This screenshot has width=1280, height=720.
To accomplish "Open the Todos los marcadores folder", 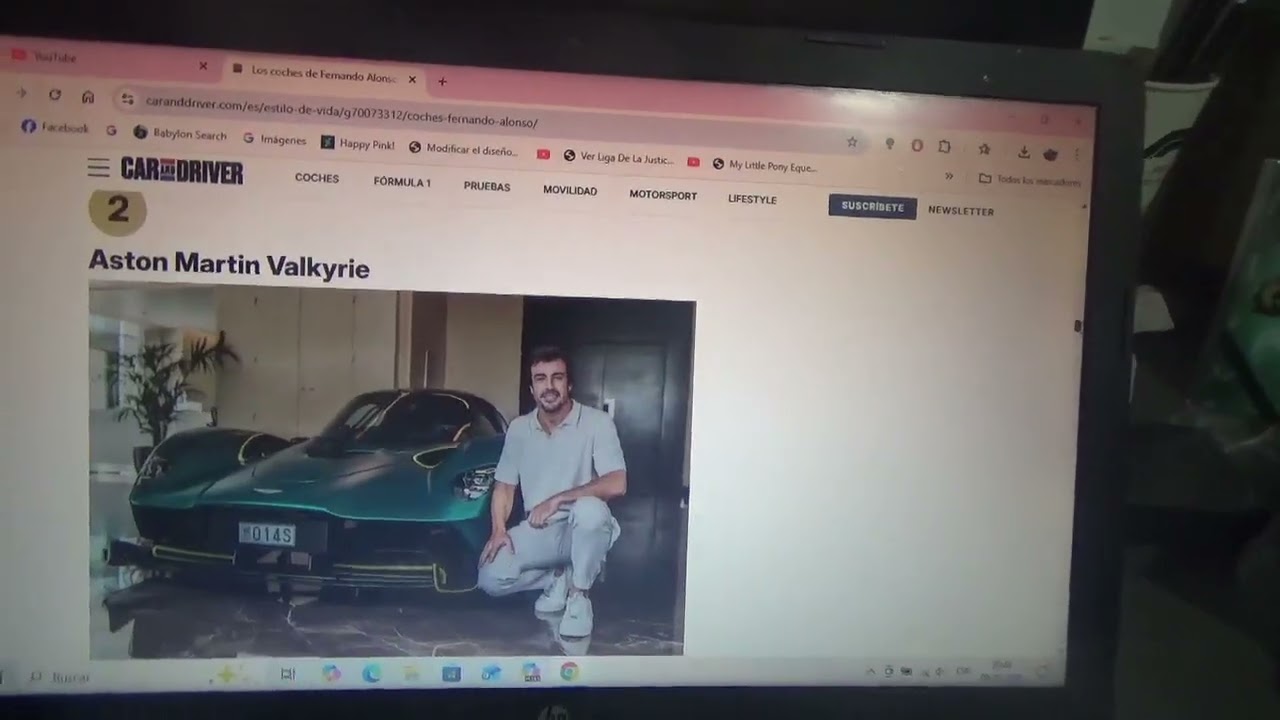I will click(1029, 180).
